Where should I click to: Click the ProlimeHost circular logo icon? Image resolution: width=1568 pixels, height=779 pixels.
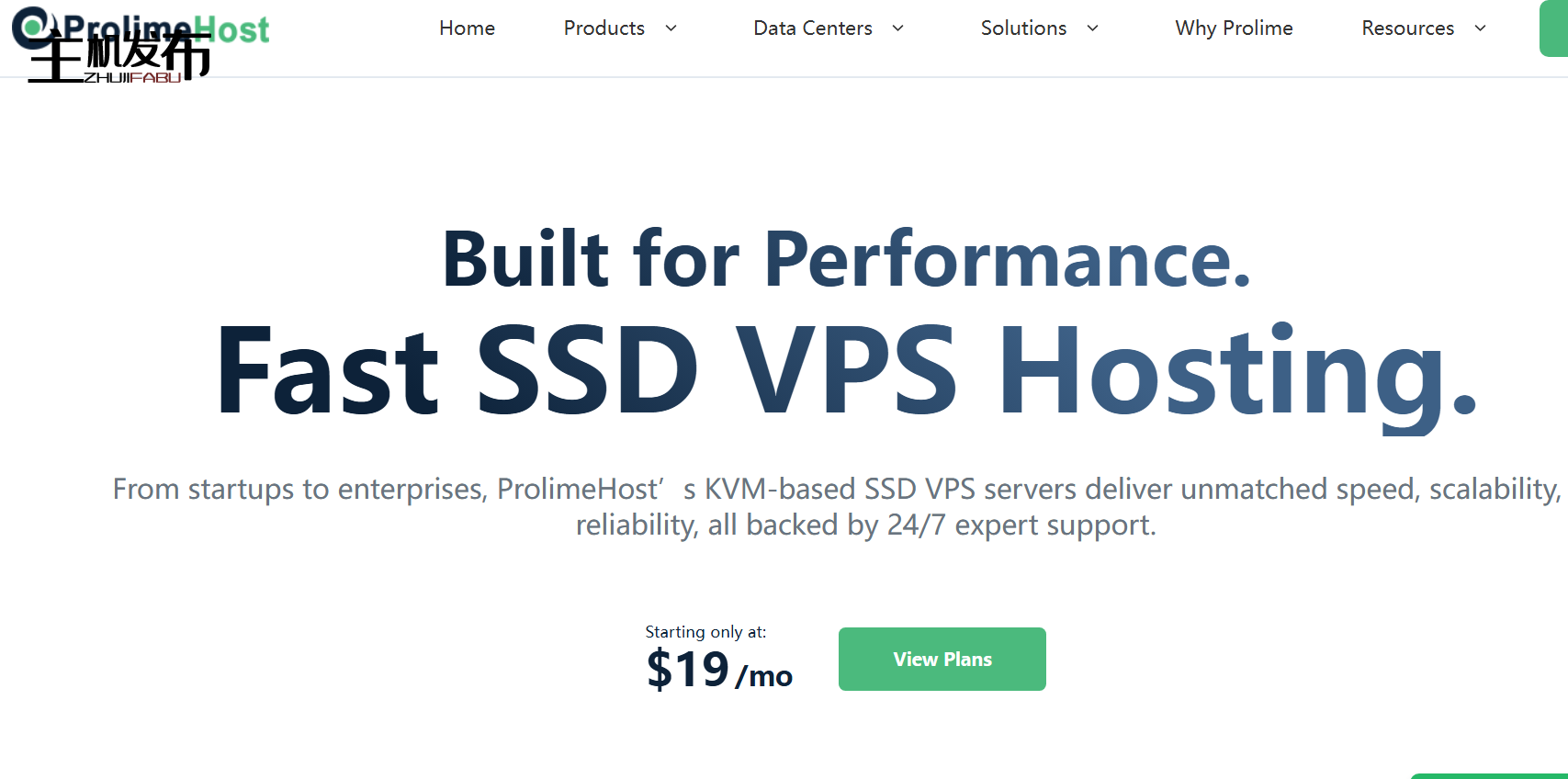[x=30, y=26]
